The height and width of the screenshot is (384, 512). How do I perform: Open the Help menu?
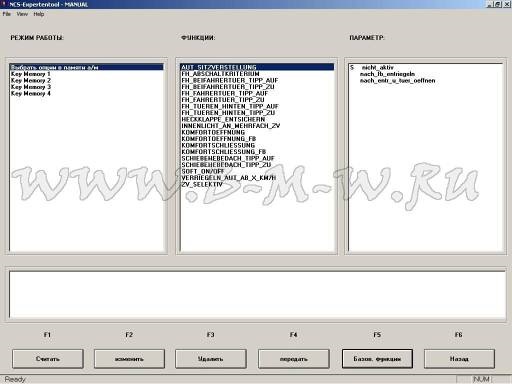tap(39, 14)
